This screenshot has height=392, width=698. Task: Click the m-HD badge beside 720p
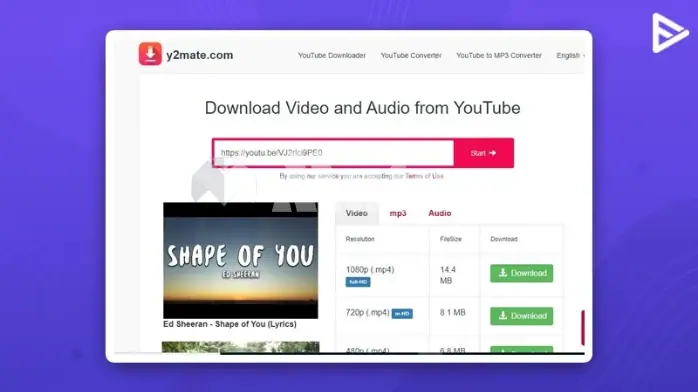coord(402,314)
